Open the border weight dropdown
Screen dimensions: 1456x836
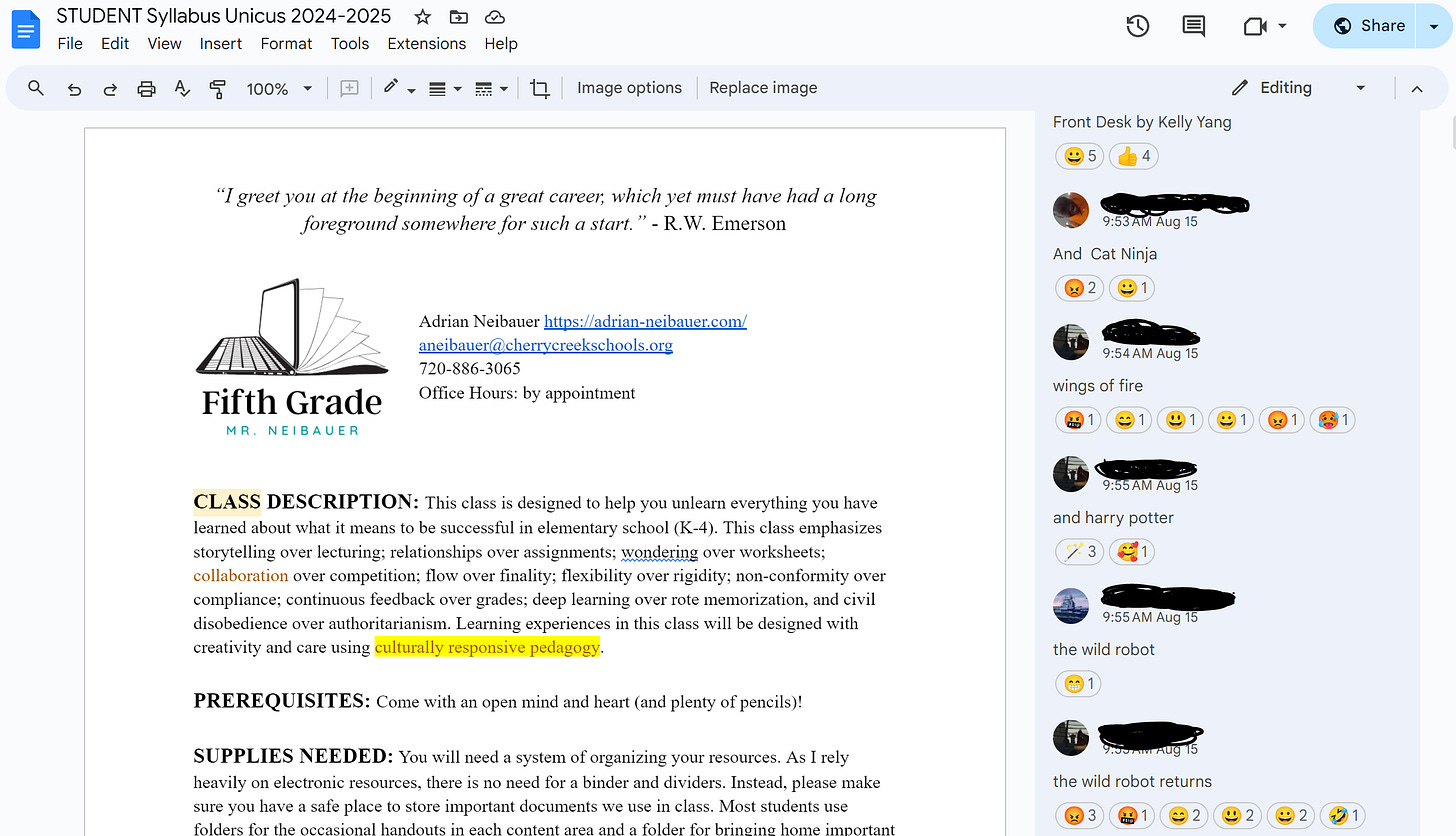(444, 88)
